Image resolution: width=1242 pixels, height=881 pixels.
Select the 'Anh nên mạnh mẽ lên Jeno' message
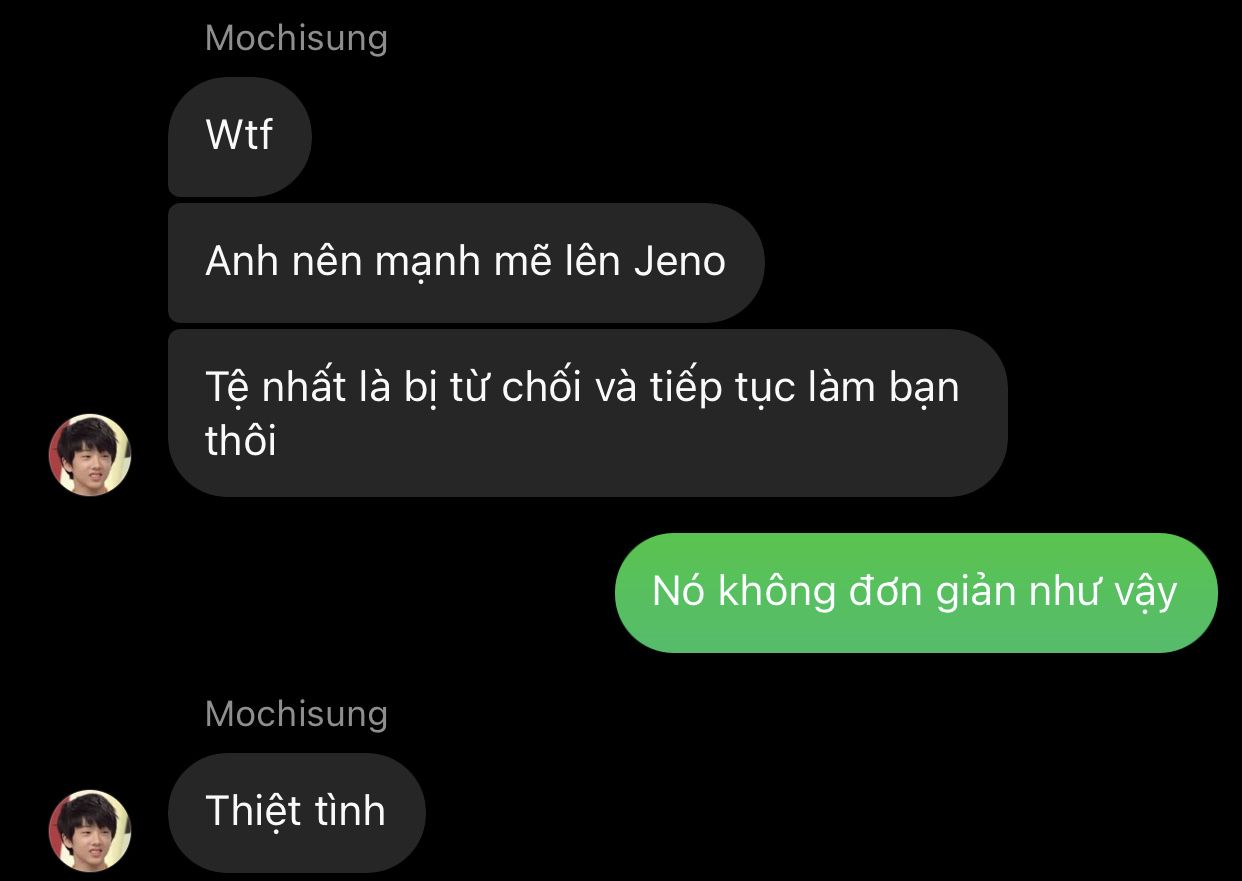point(466,263)
